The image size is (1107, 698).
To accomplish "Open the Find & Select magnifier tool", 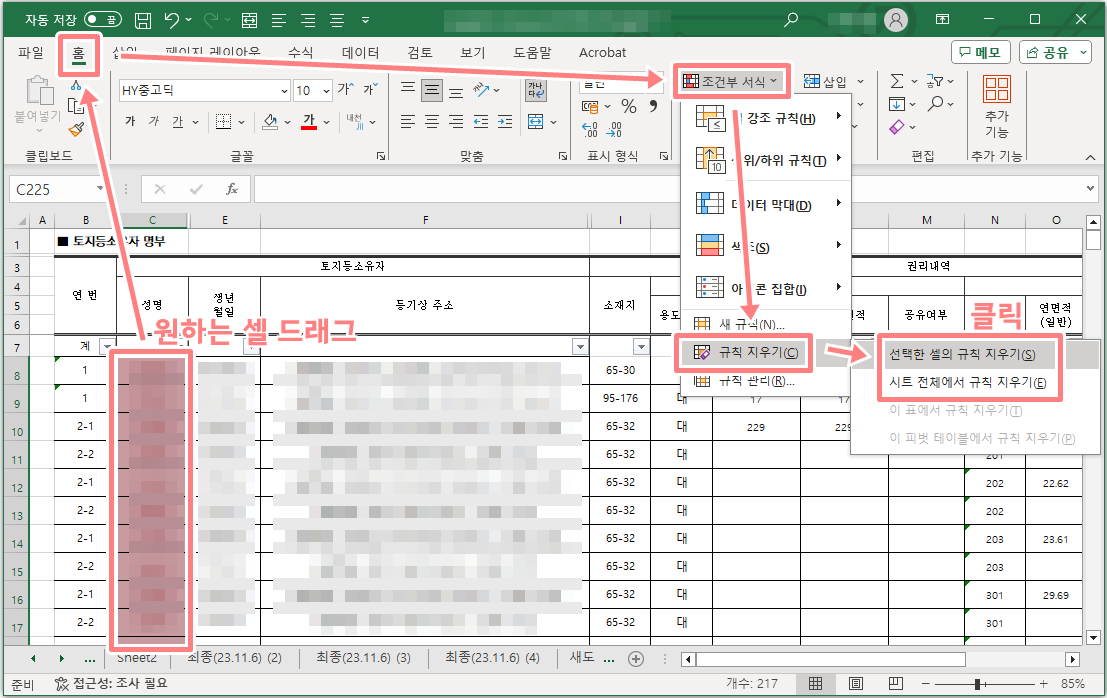I will coord(936,103).
